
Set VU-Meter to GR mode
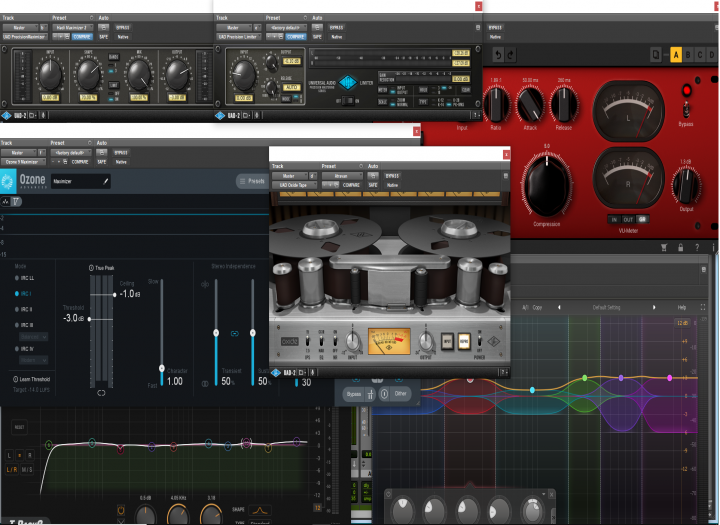[x=642, y=219]
